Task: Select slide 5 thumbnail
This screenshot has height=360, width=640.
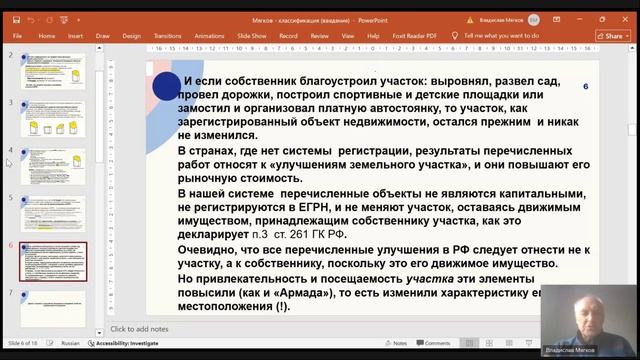Action: (53, 214)
